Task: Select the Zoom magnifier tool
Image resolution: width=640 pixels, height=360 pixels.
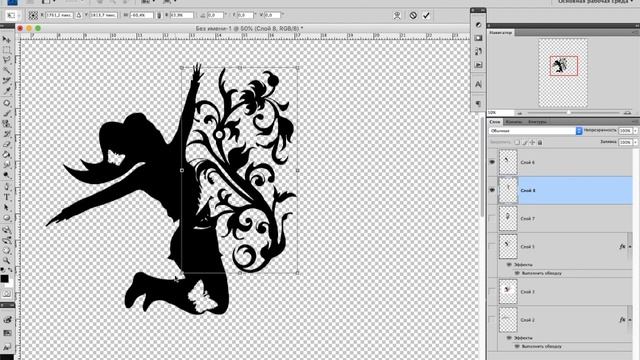Action: point(6,260)
